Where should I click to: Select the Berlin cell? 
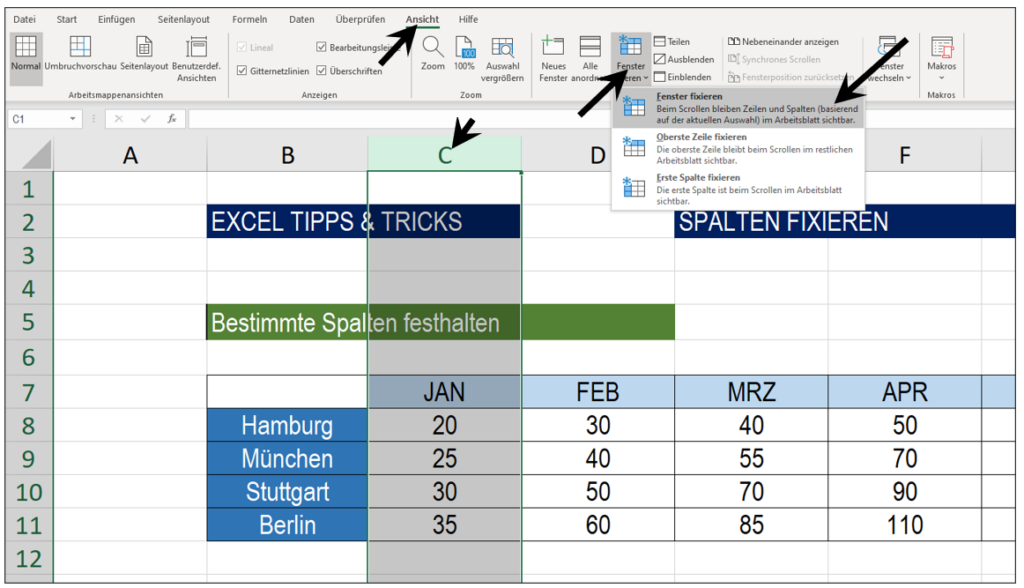pos(287,525)
